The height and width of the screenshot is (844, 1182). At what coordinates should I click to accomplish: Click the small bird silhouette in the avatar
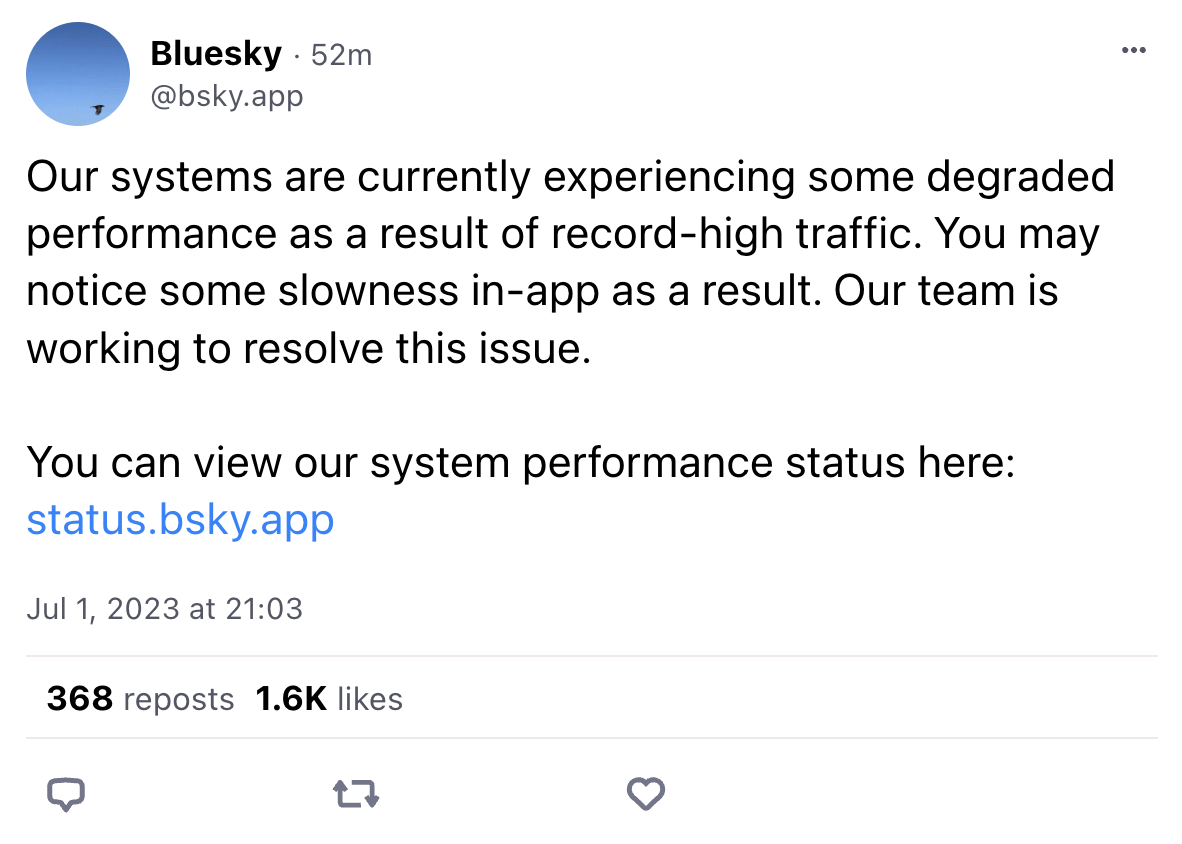tap(98, 108)
